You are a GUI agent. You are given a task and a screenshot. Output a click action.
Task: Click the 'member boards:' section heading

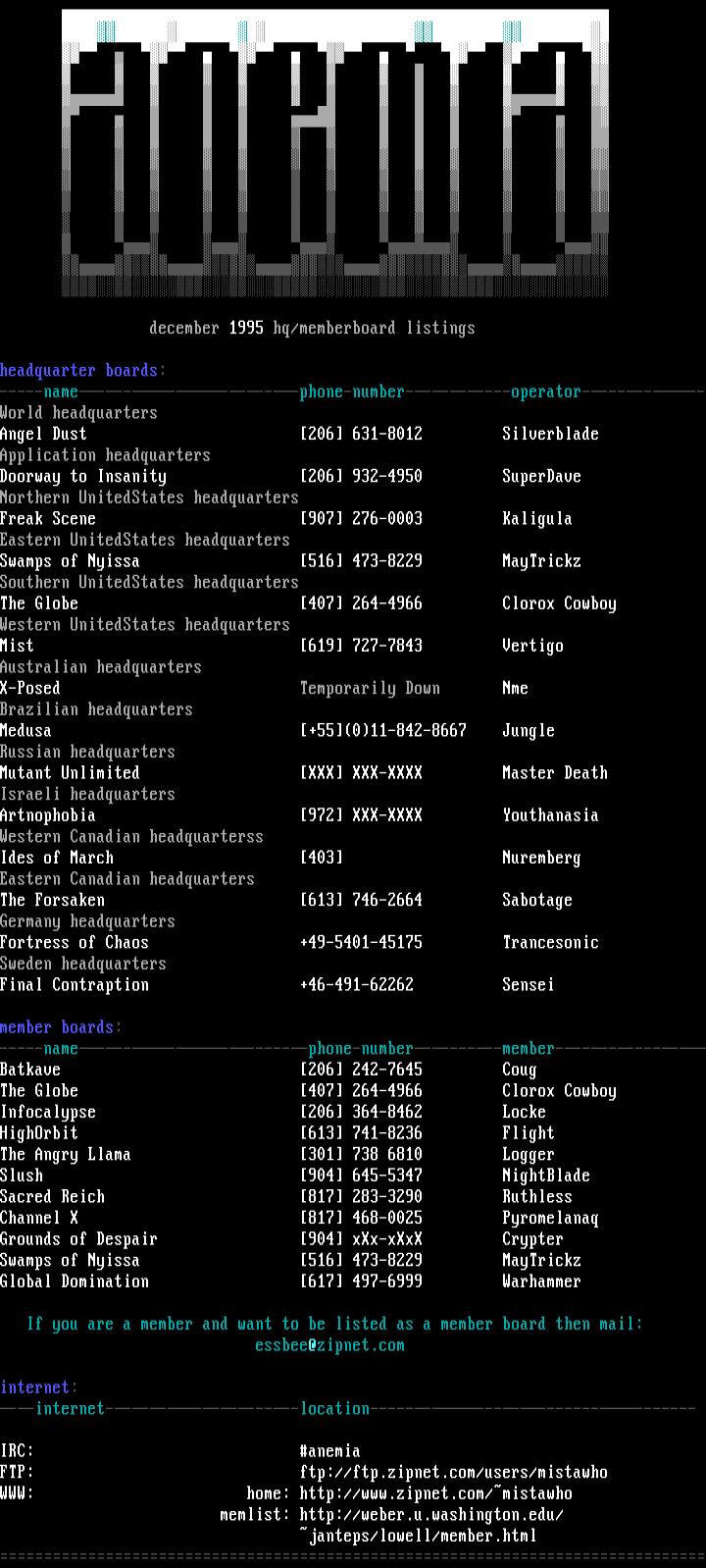point(61,1027)
